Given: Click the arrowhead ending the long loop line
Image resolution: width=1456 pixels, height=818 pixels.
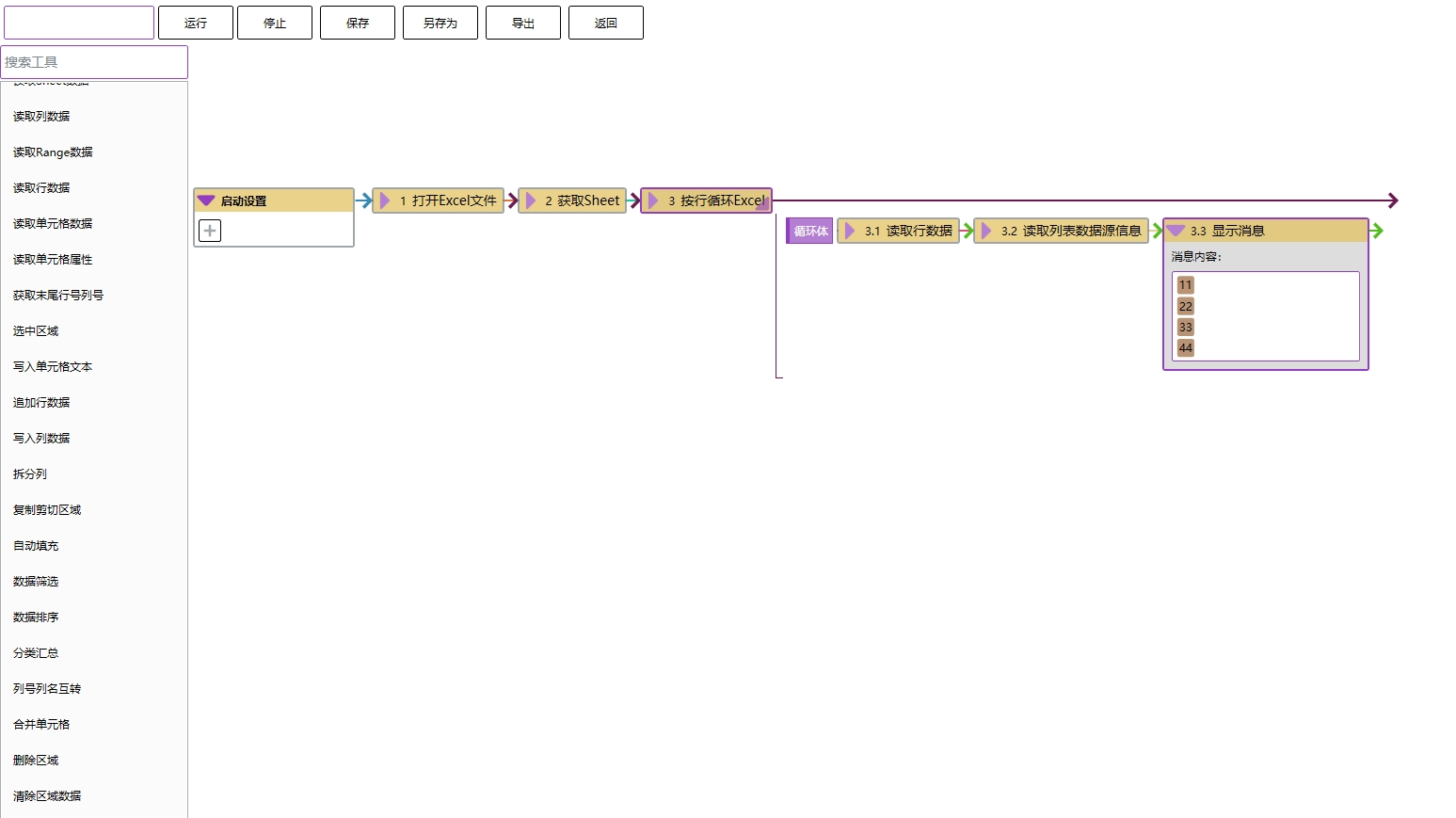Looking at the screenshot, I should [1393, 200].
